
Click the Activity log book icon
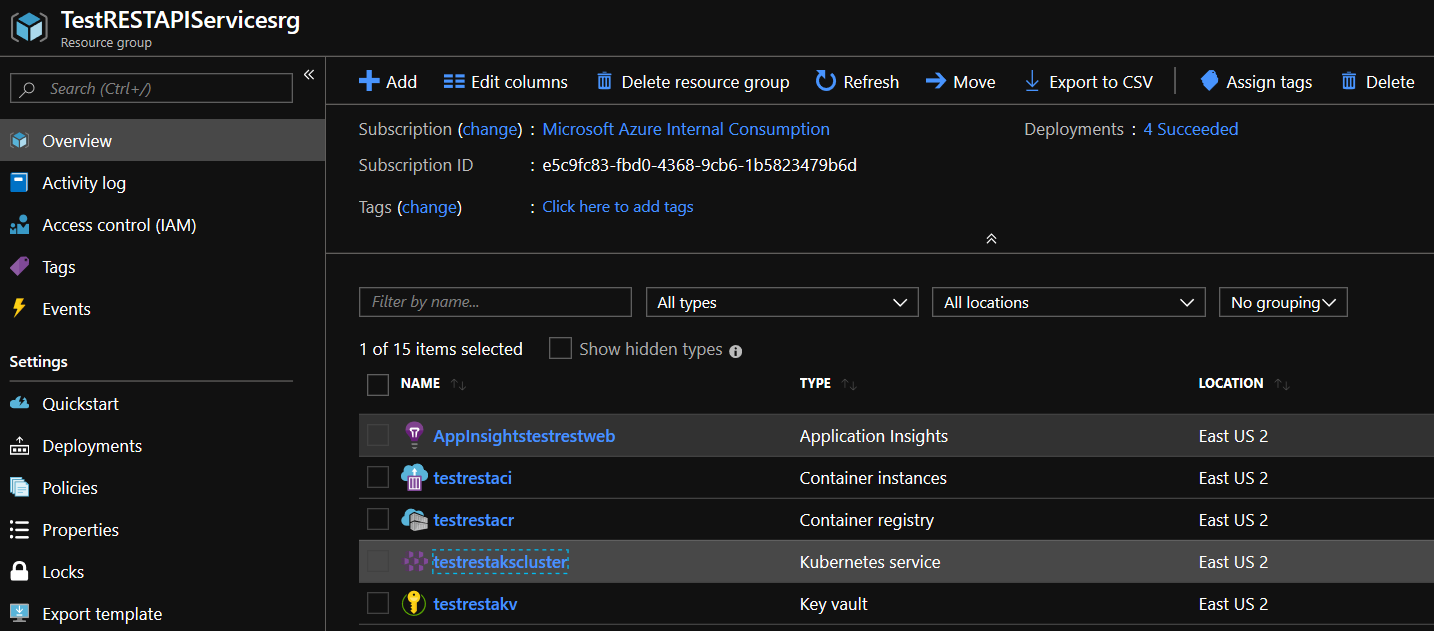(x=19, y=183)
